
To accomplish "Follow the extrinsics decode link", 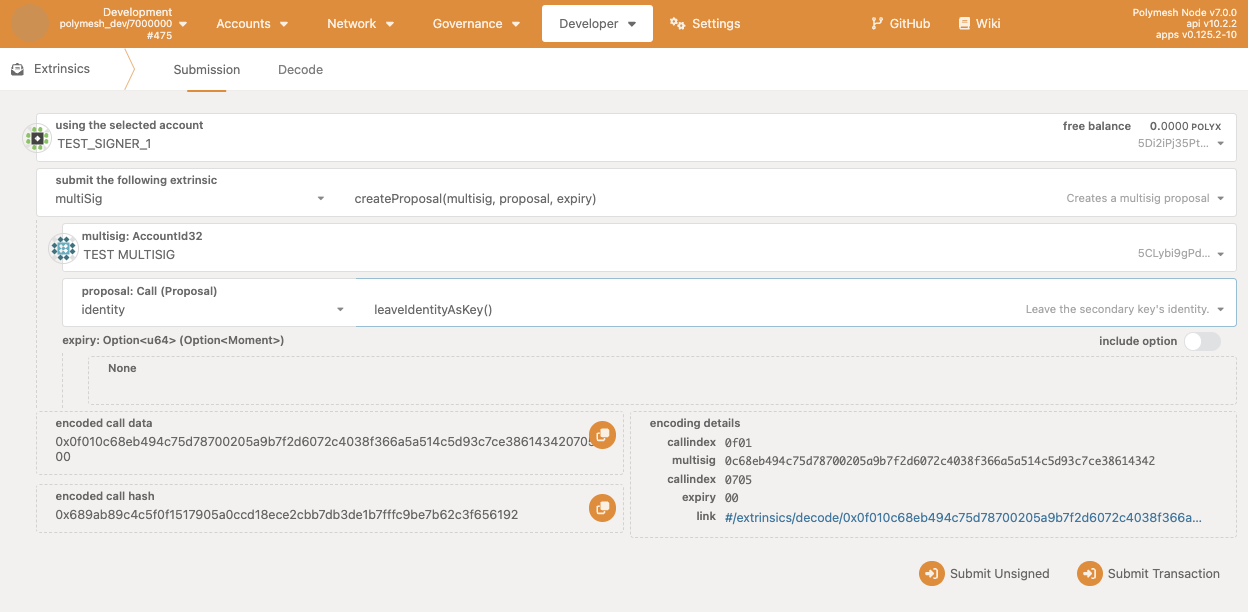I will [x=963, y=517].
